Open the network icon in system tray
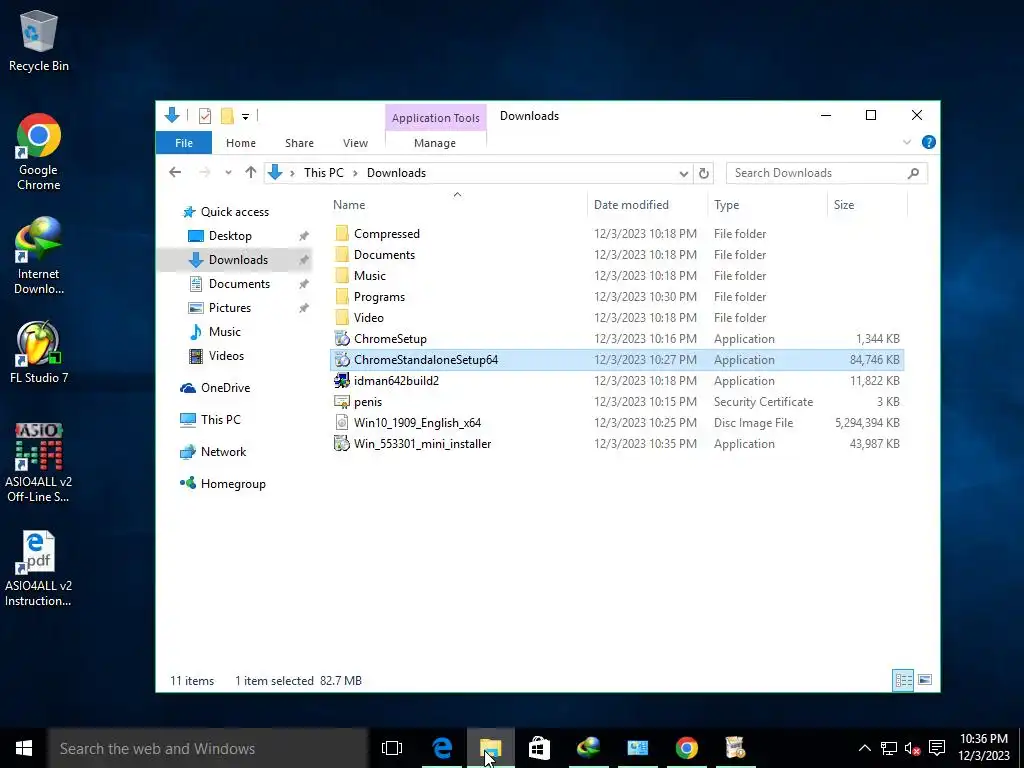This screenshot has width=1024, height=768. (888, 748)
